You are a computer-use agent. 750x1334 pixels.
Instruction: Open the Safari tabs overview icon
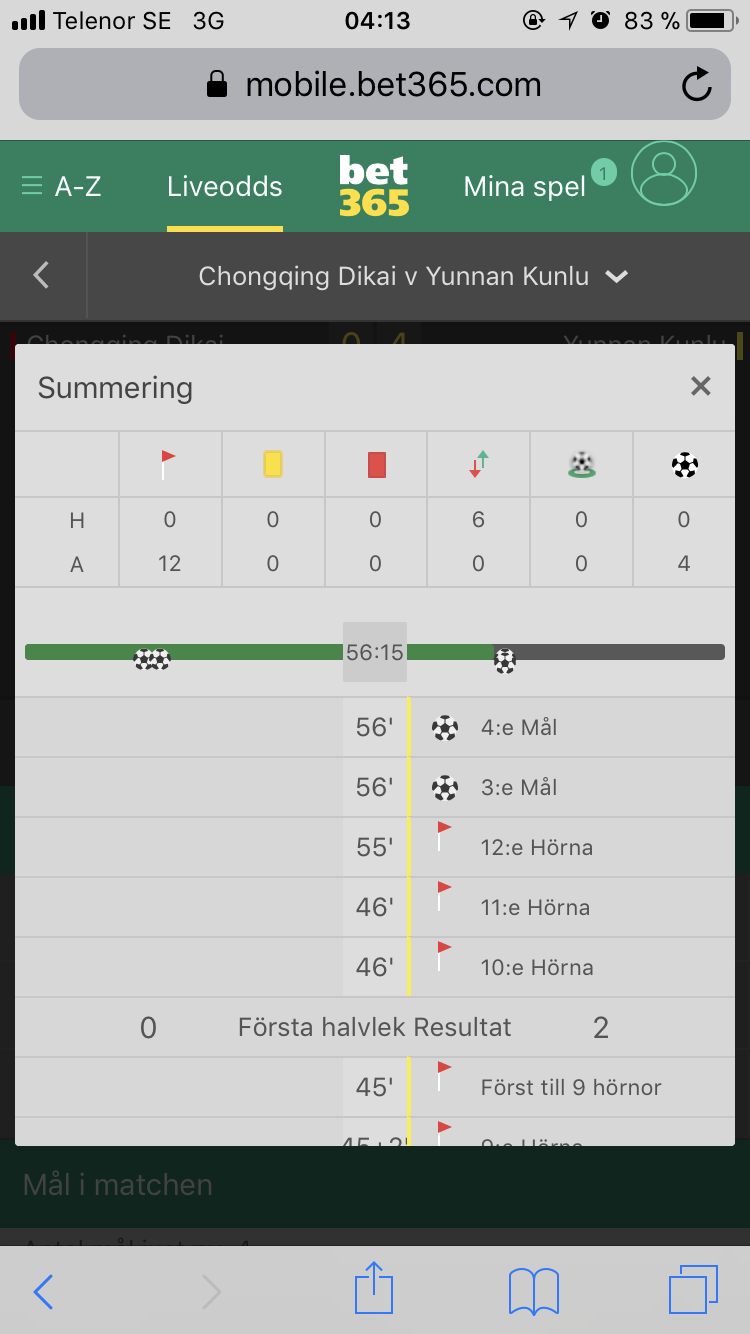[x=694, y=1290]
